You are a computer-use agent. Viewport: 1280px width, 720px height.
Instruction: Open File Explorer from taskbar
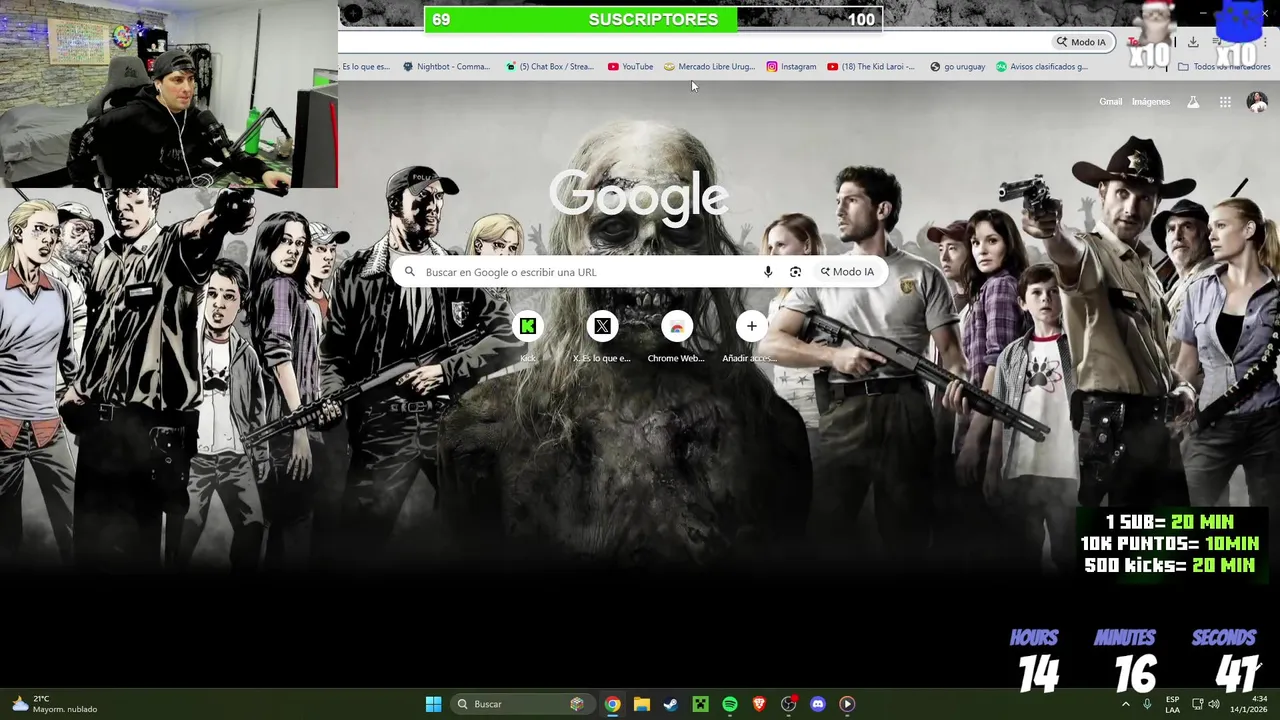pyautogui.click(x=641, y=704)
